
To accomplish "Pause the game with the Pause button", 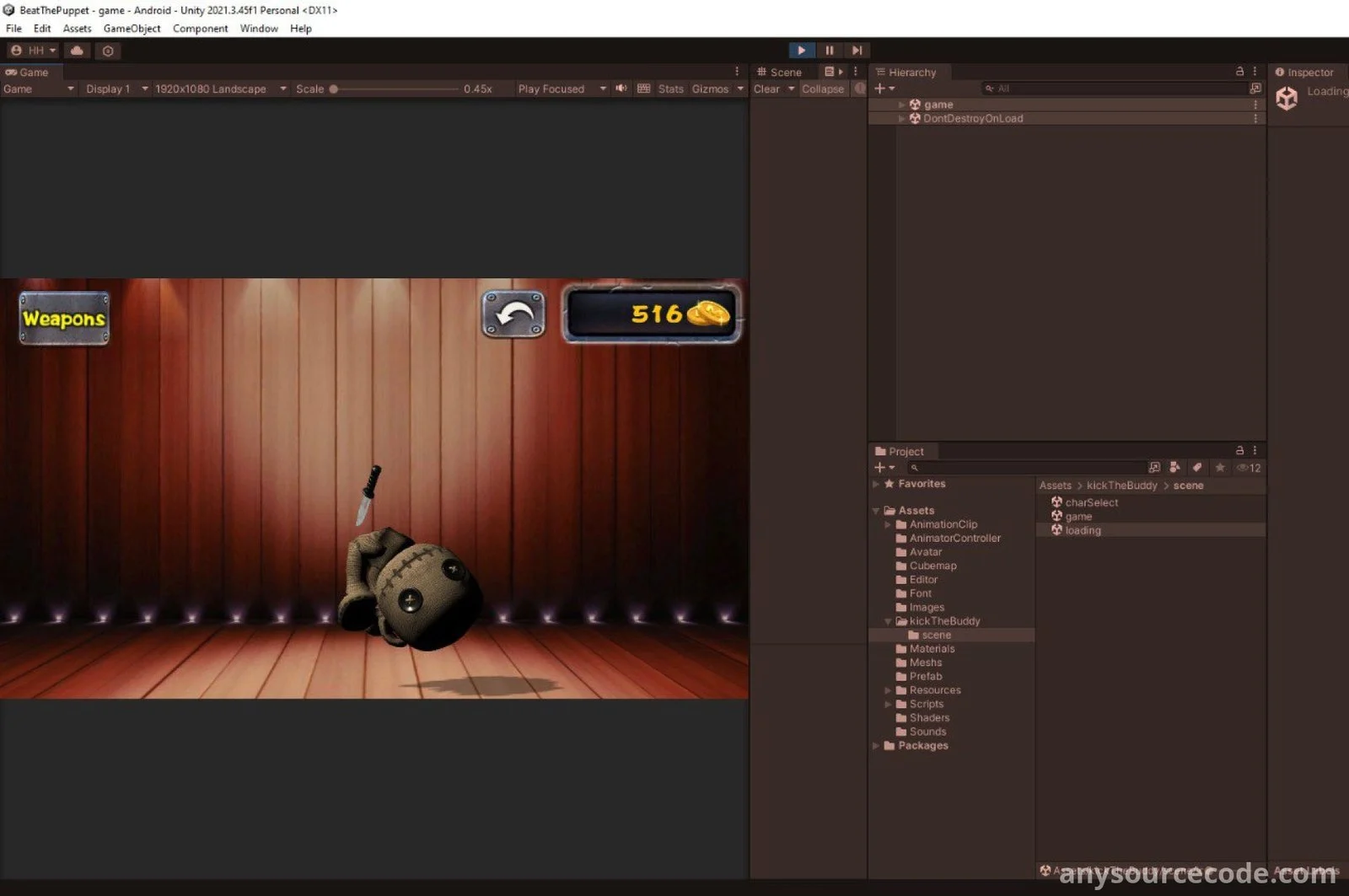I will click(829, 51).
